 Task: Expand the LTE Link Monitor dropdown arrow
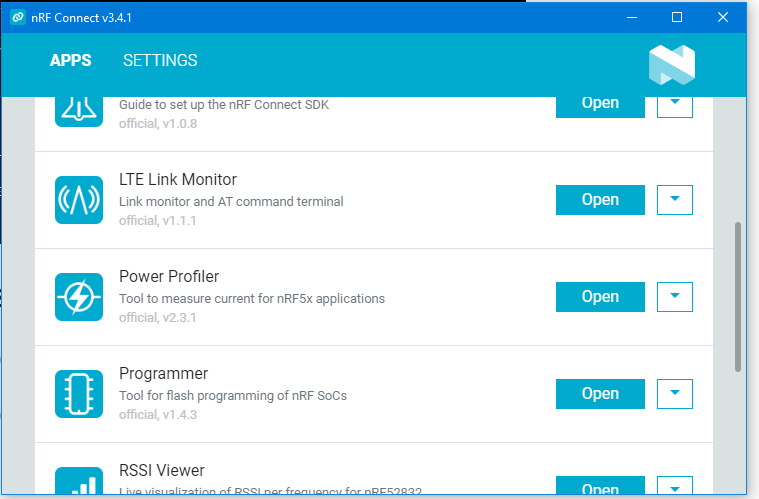tap(675, 200)
